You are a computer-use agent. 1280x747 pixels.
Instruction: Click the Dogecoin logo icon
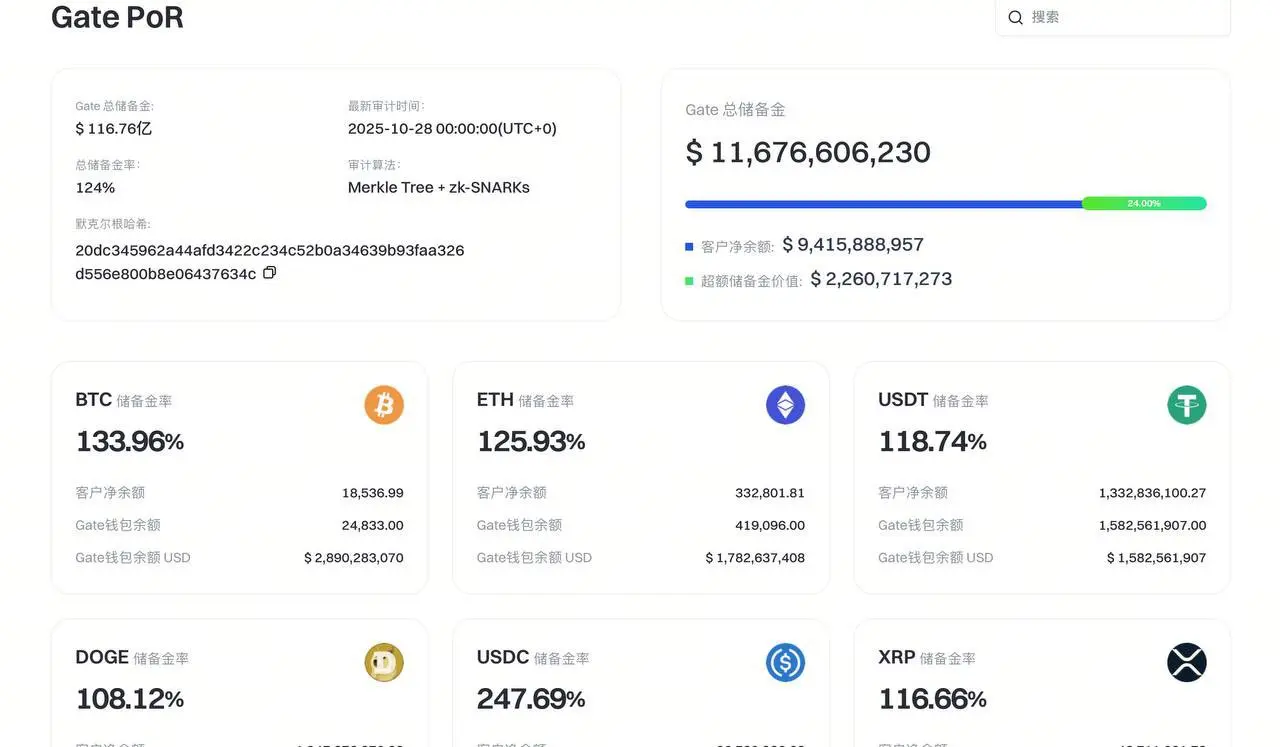coord(384,662)
